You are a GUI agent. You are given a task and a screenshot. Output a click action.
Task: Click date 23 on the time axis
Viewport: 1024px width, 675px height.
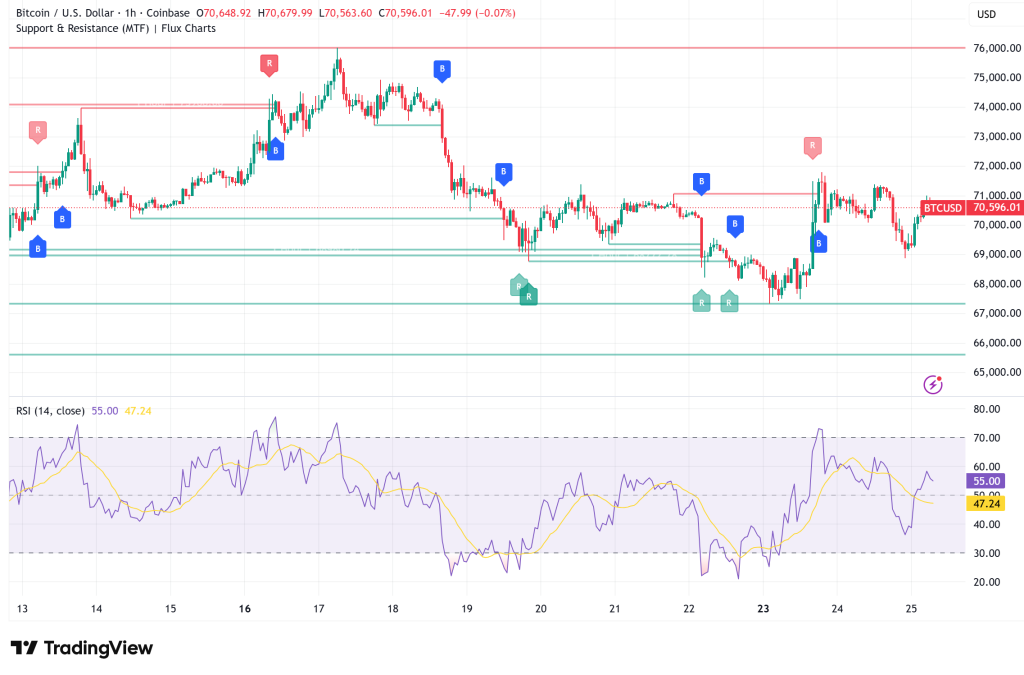click(x=764, y=608)
